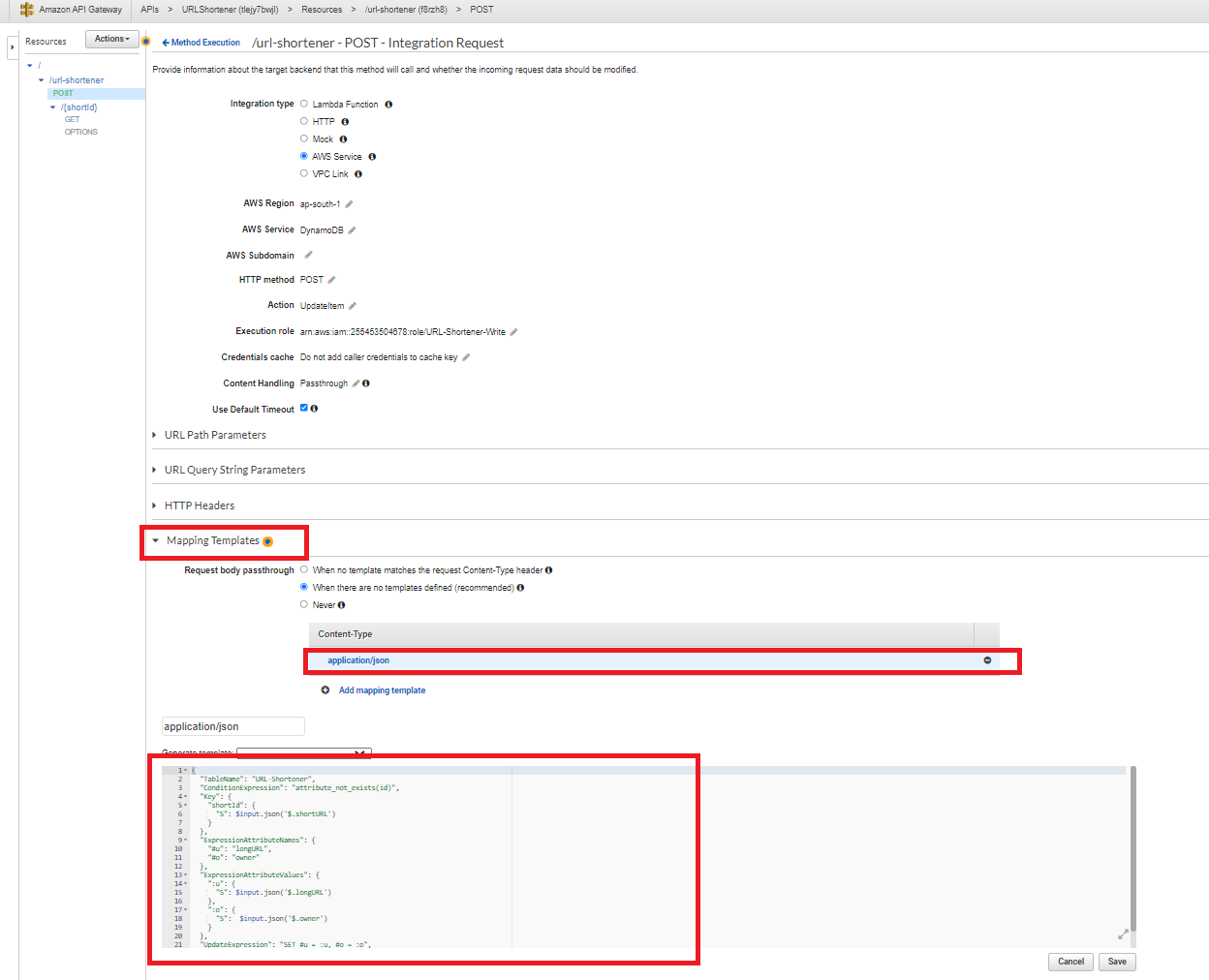Click Add mapping template link
Image resolution: width=1209 pixels, height=980 pixels.
(382, 690)
